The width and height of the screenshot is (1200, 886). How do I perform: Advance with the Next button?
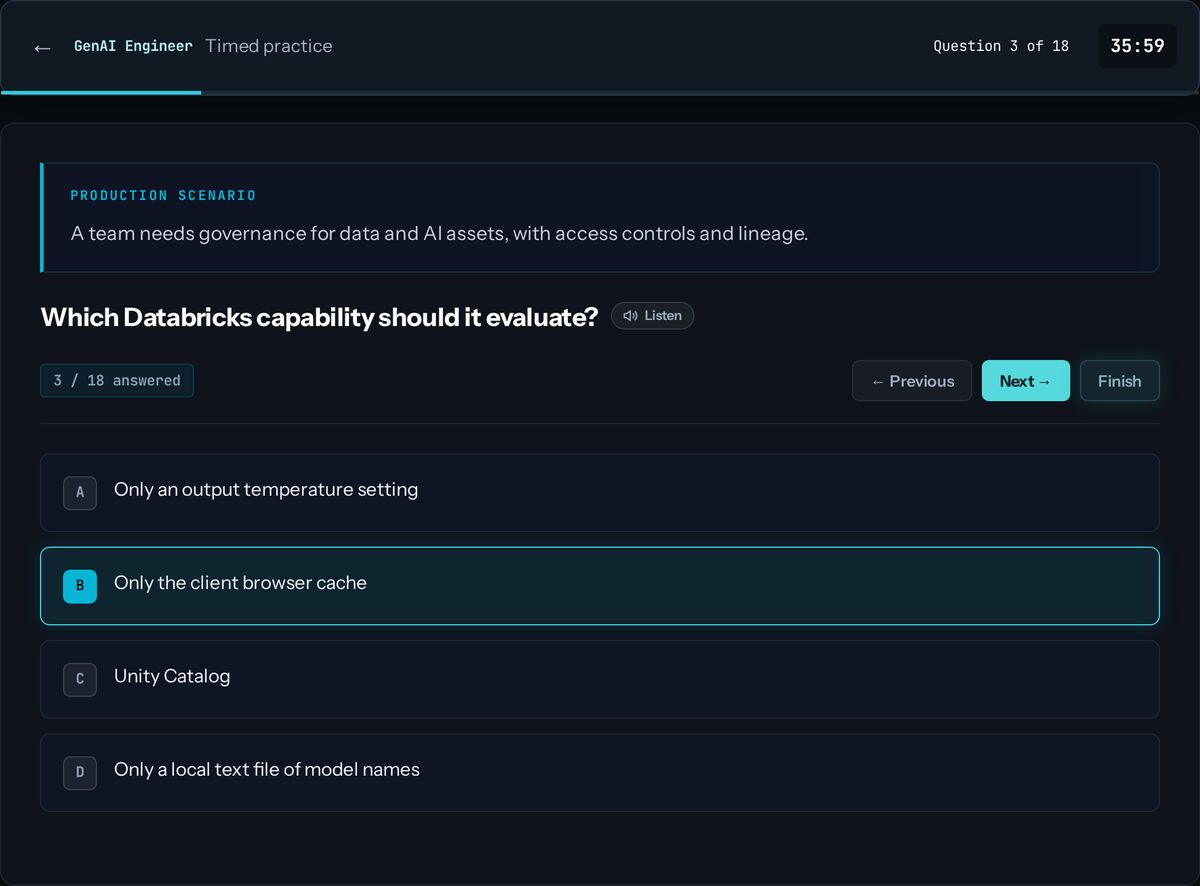pyautogui.click(x=1026, y=381)
